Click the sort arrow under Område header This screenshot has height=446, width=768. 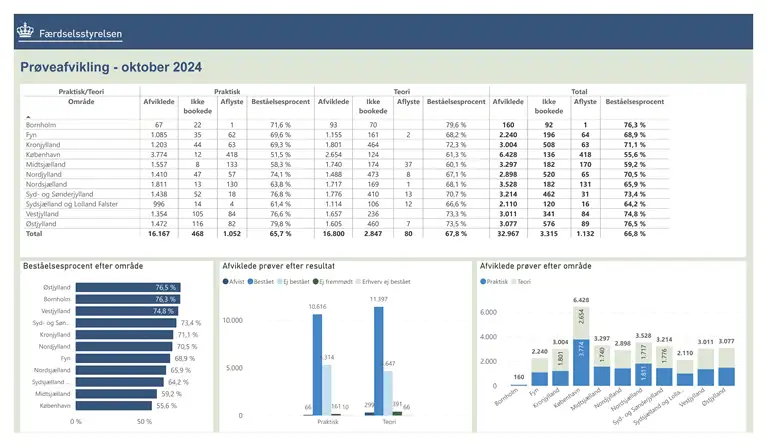click(x=28, y=117)
